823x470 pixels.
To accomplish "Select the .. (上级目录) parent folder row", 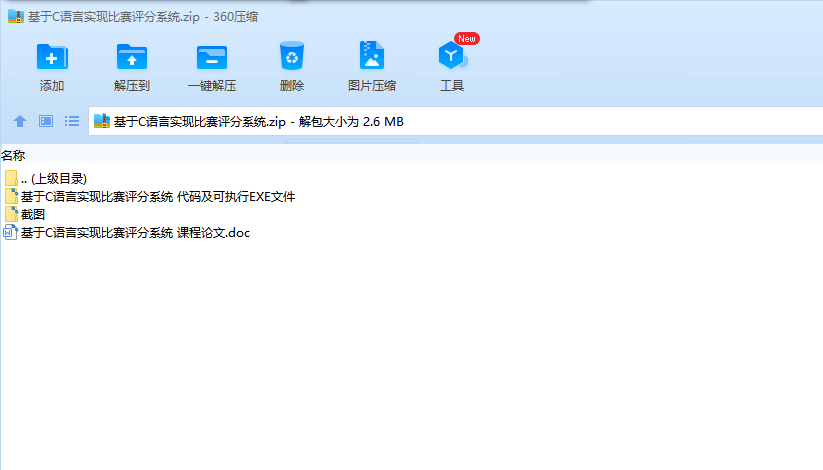I will [45, 179].
